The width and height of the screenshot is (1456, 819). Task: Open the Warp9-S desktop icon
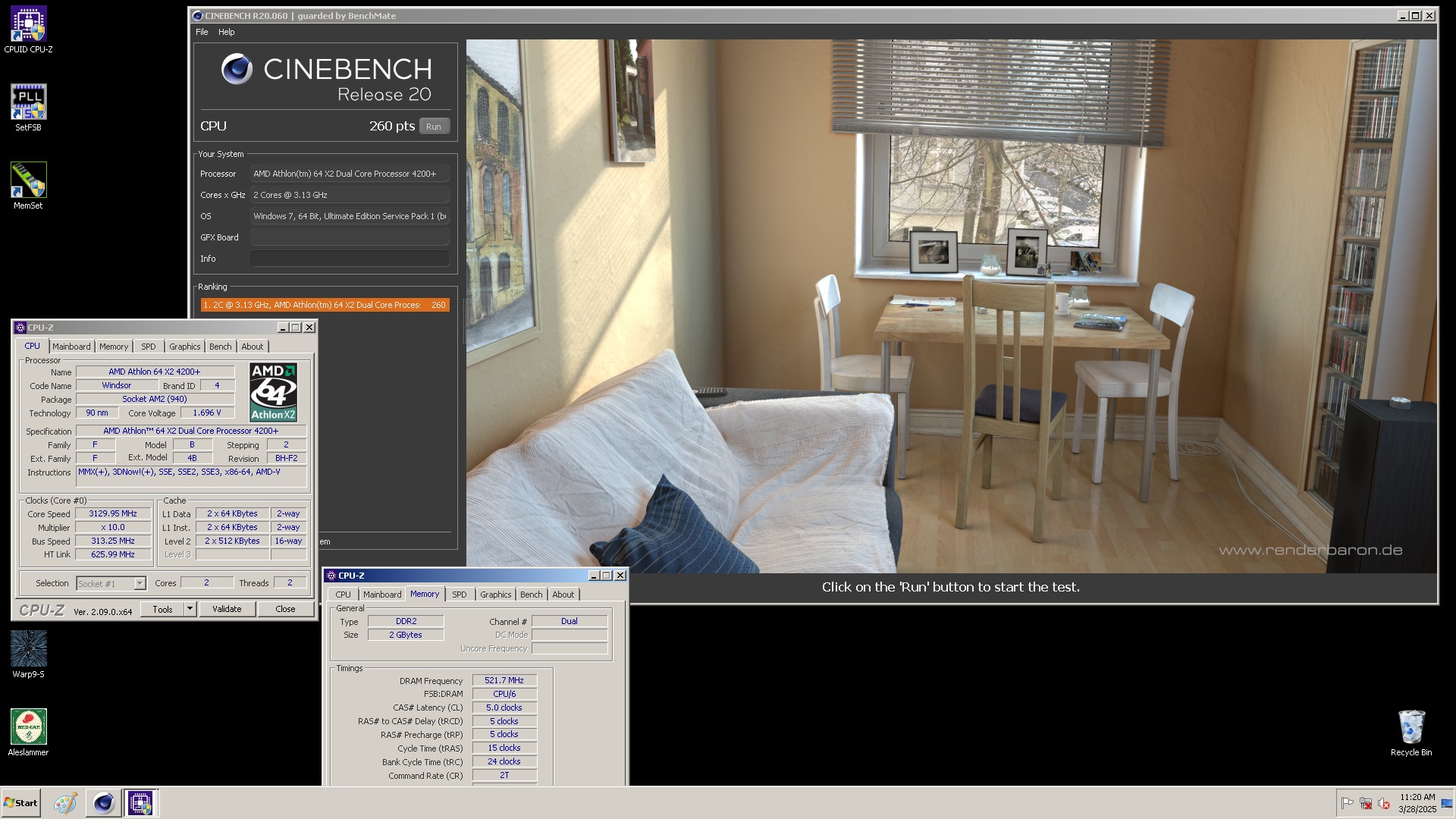28,654
